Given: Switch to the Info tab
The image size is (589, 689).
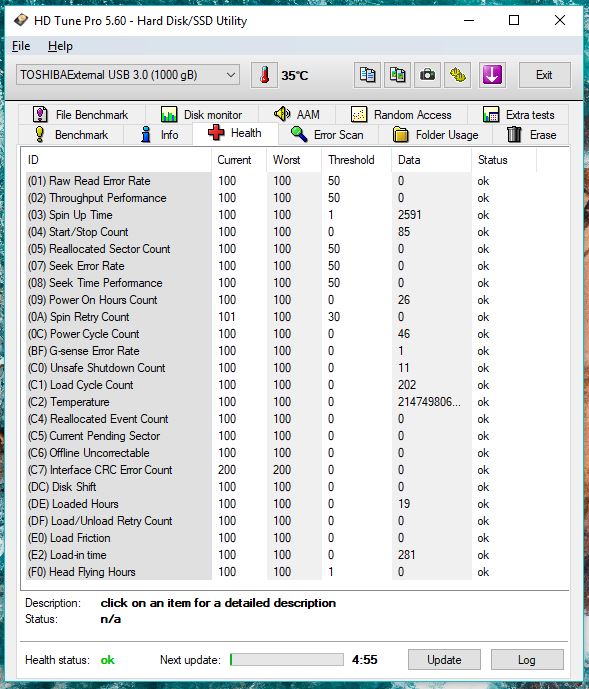Looking at the screenshot, I should coord(158,134).
